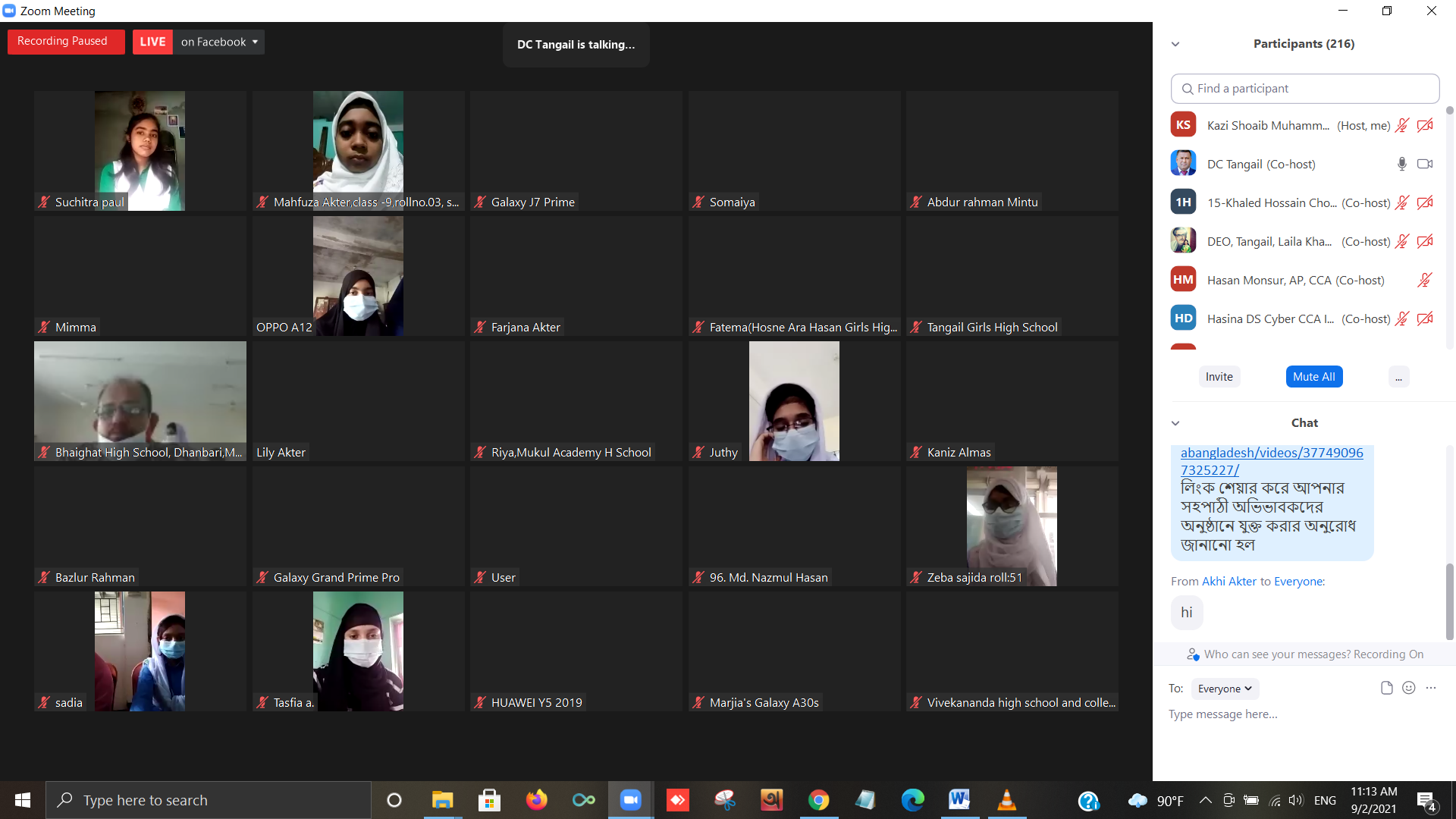Viewport: 1456px width, 819px height.
Task: Toggle Kazi Shoaib's muted microphone icon
Action: coord(1402,125)
